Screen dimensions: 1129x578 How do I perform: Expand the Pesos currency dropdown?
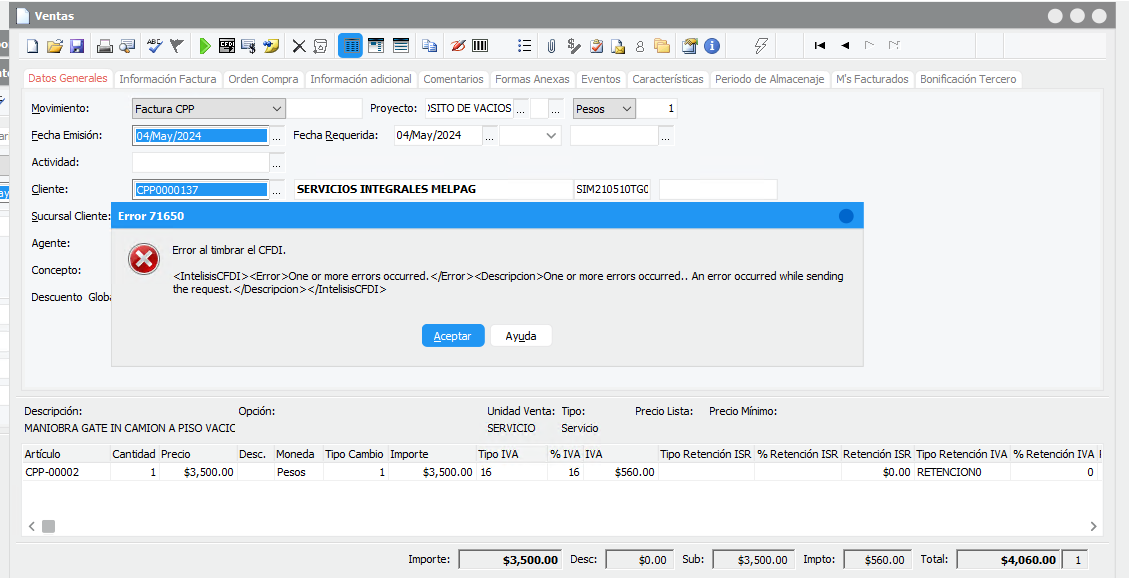[626, 109]
